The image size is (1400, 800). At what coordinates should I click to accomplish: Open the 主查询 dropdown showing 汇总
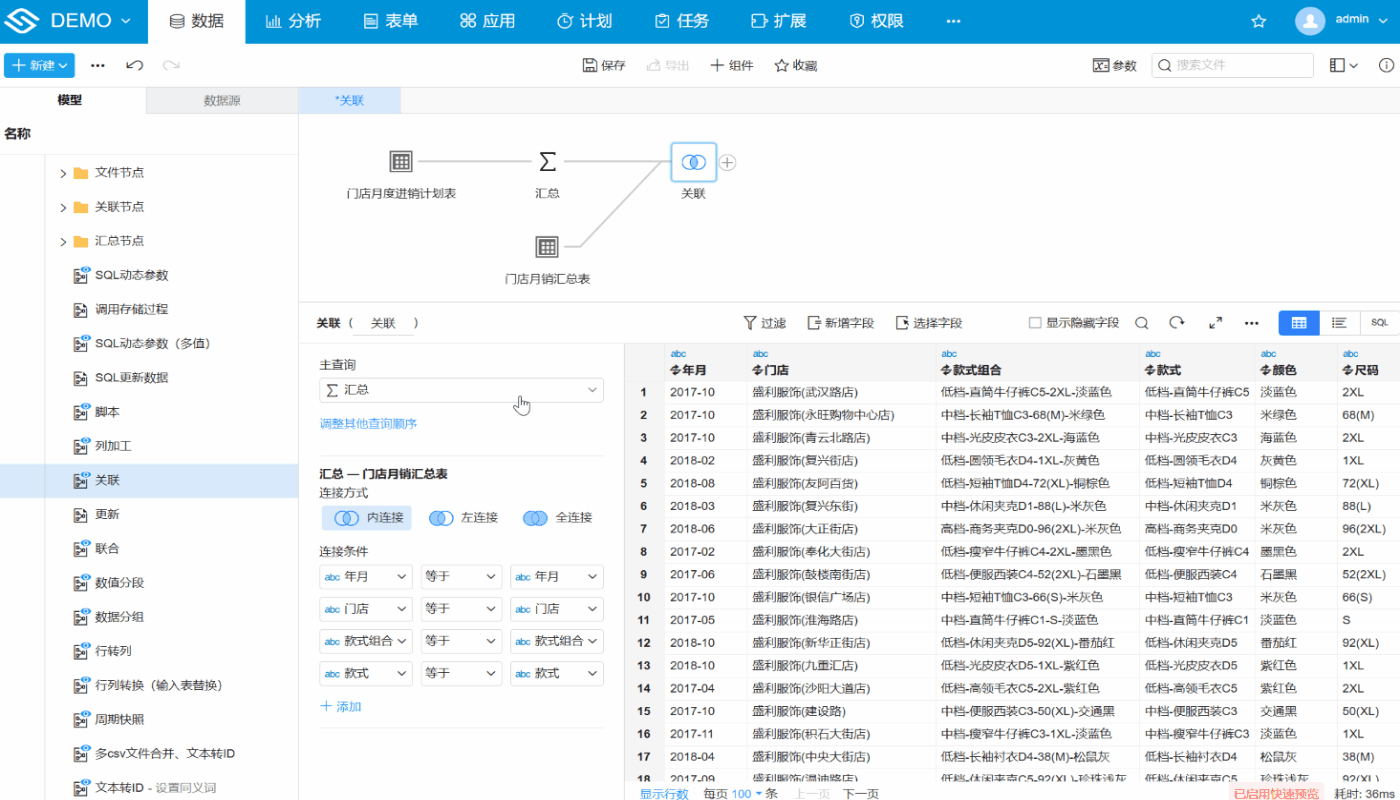tap(460, 390)
